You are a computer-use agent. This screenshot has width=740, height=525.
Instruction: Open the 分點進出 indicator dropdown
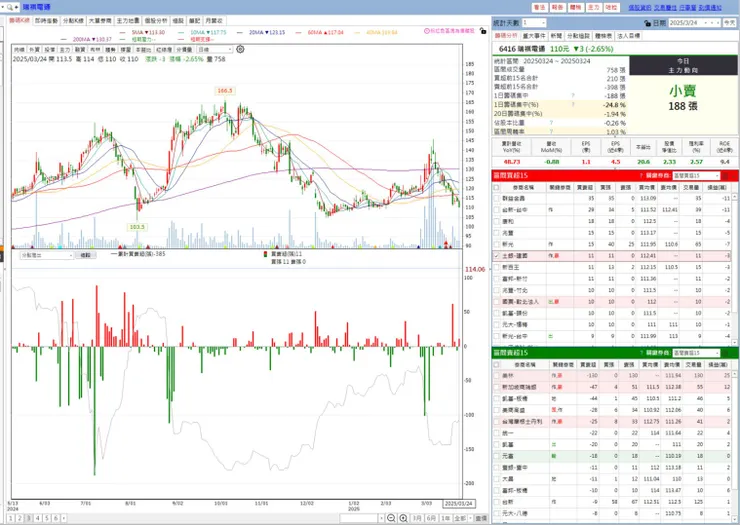(x=47, y=255)
